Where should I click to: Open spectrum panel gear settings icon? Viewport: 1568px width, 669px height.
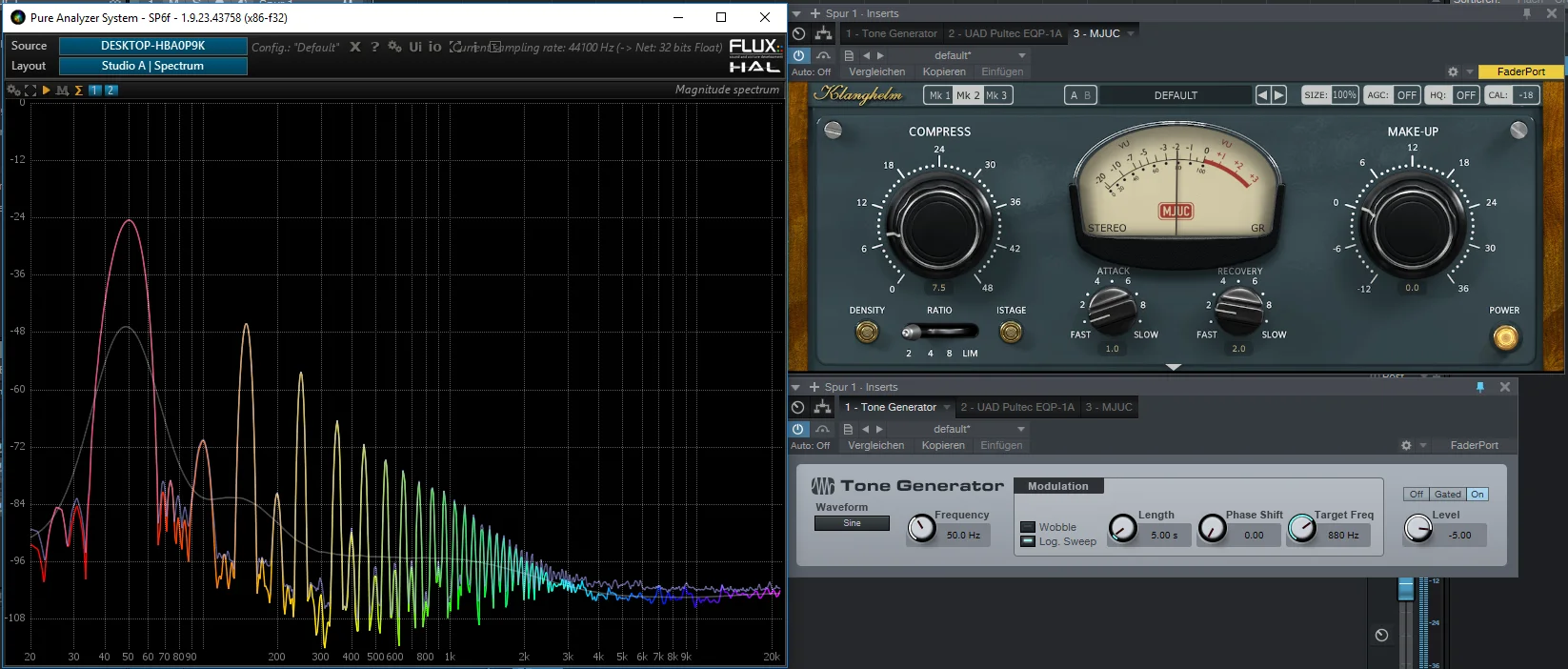[x=13, y=91]
